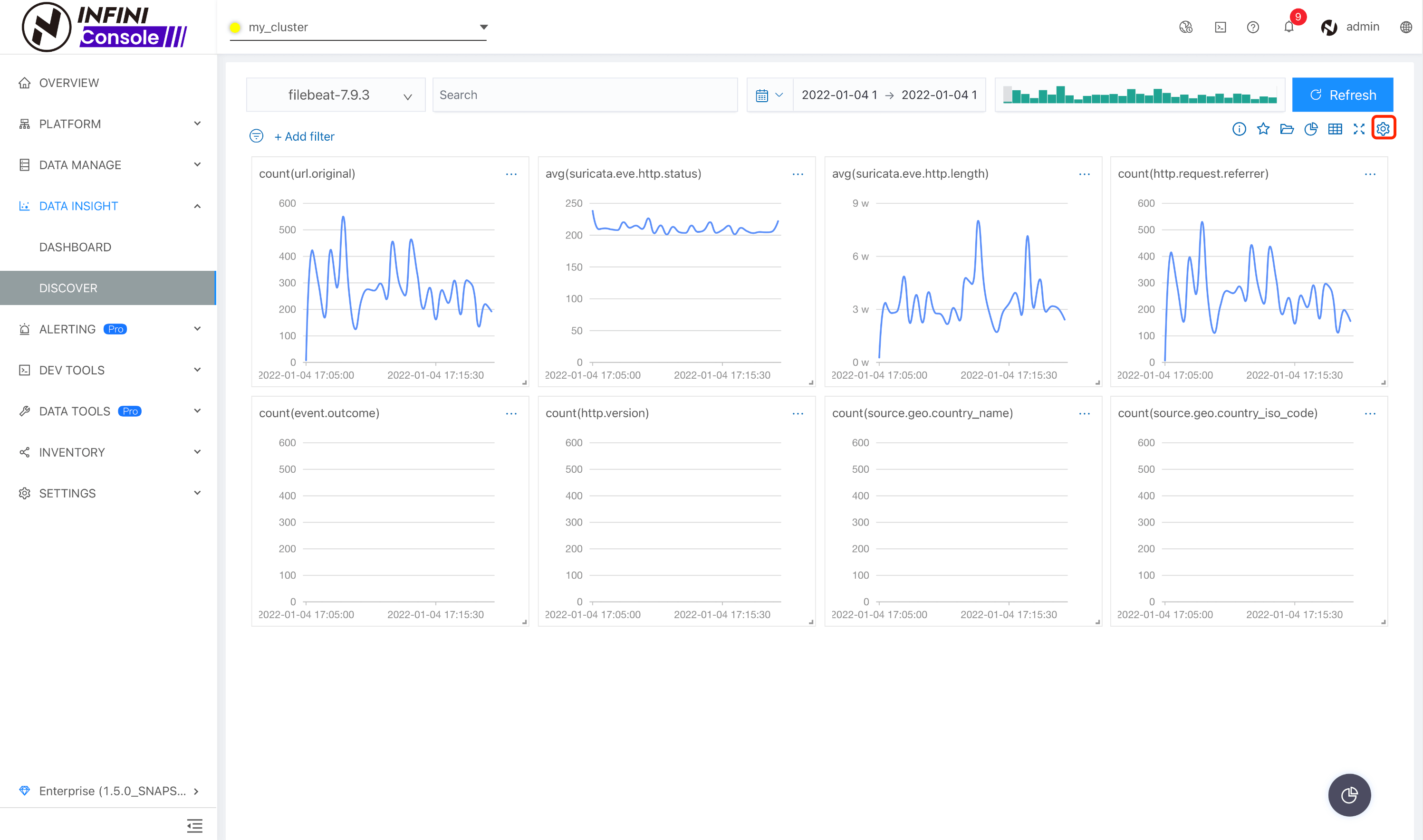Viewport: 1423px width, 840px height.
Task: Click the Search query field
Action: (585, 95)
